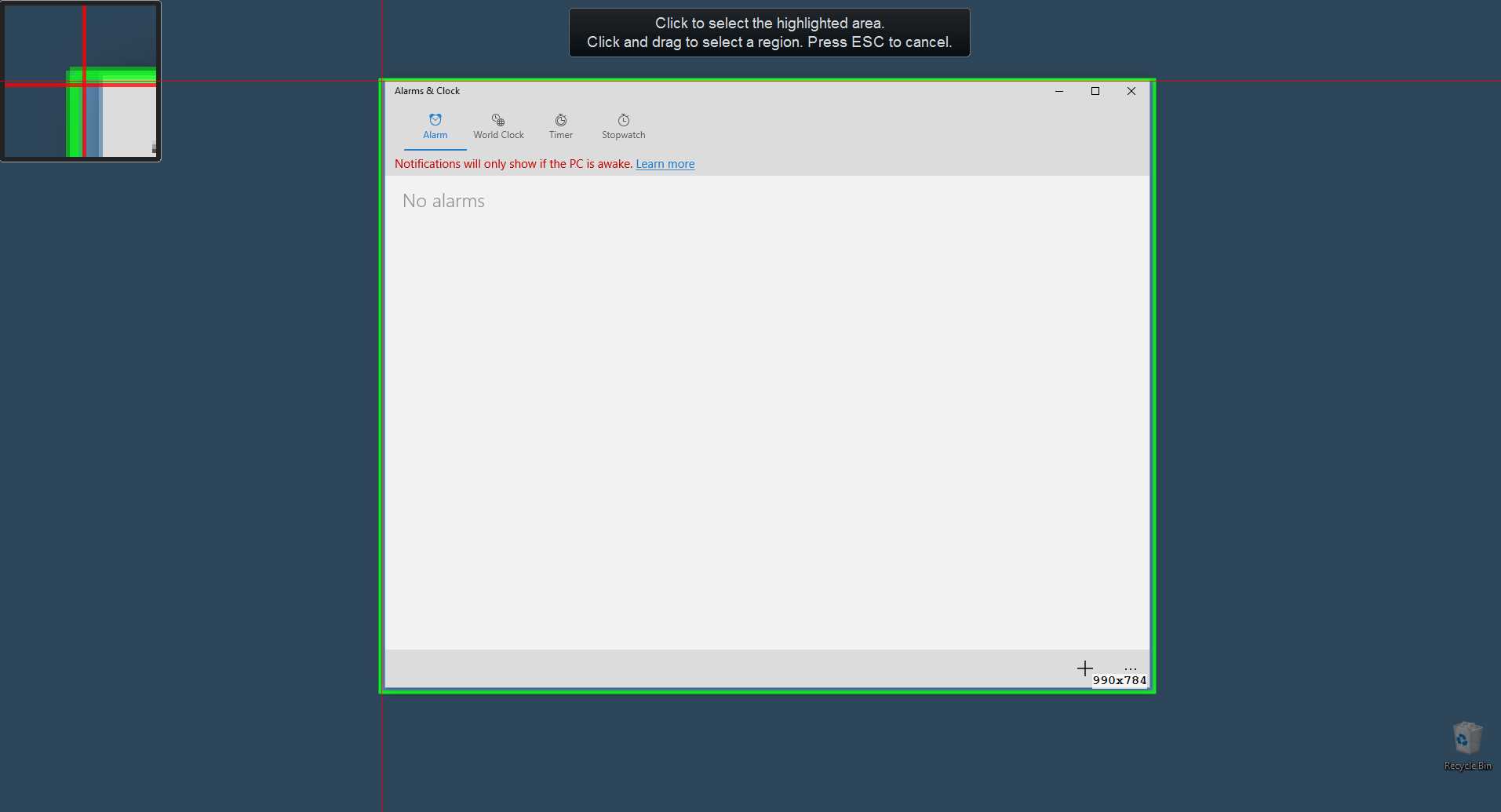This screenshot has width=1501, height=812.
Task: Open the World Clock globe icon
Action: 497,119
